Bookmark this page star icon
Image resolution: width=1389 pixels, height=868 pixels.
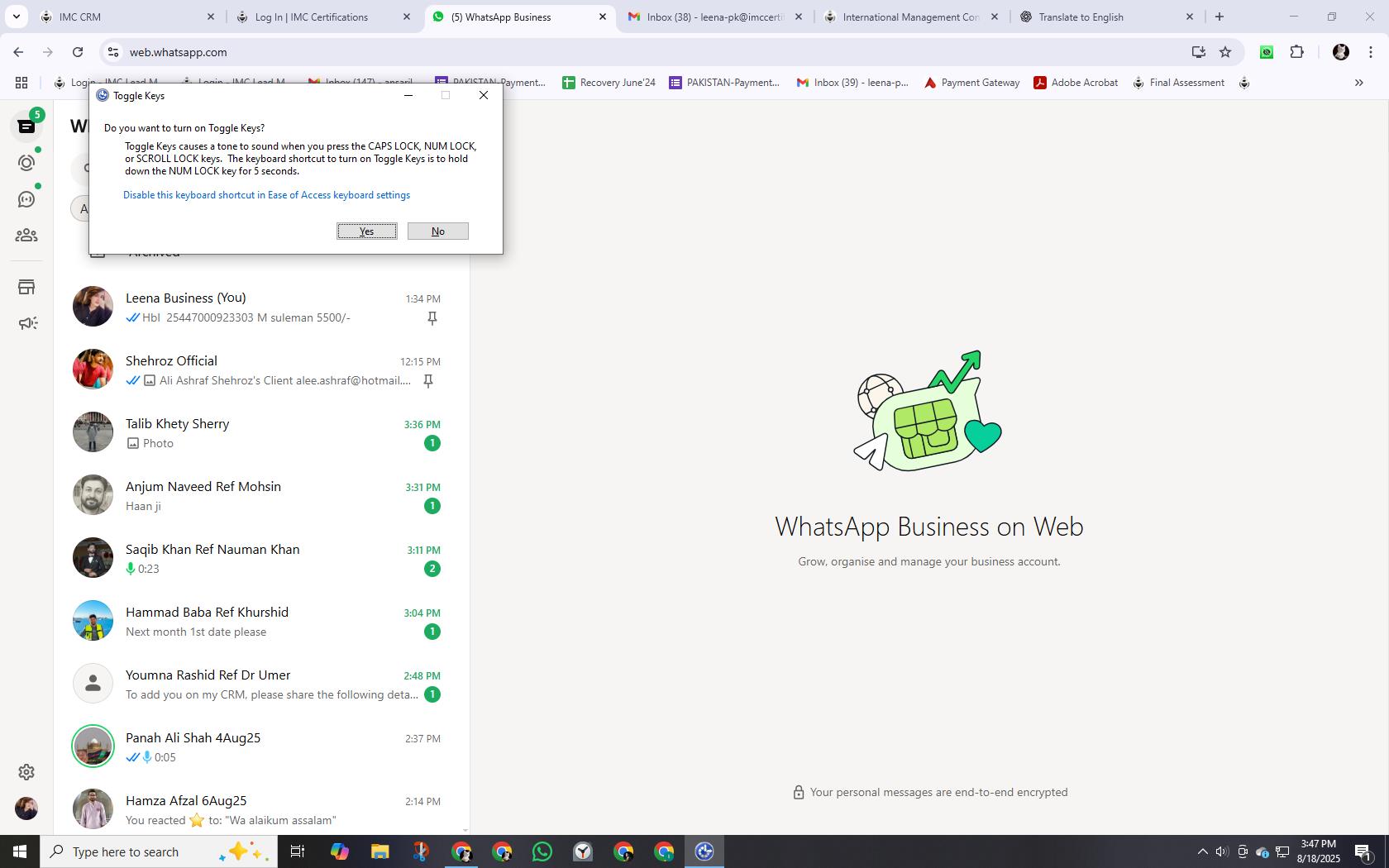click(x=1225, y=52)
